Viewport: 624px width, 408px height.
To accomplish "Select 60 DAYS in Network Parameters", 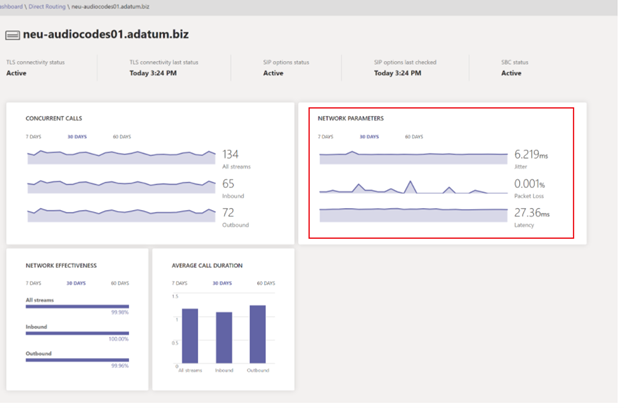I will (414, 137).
